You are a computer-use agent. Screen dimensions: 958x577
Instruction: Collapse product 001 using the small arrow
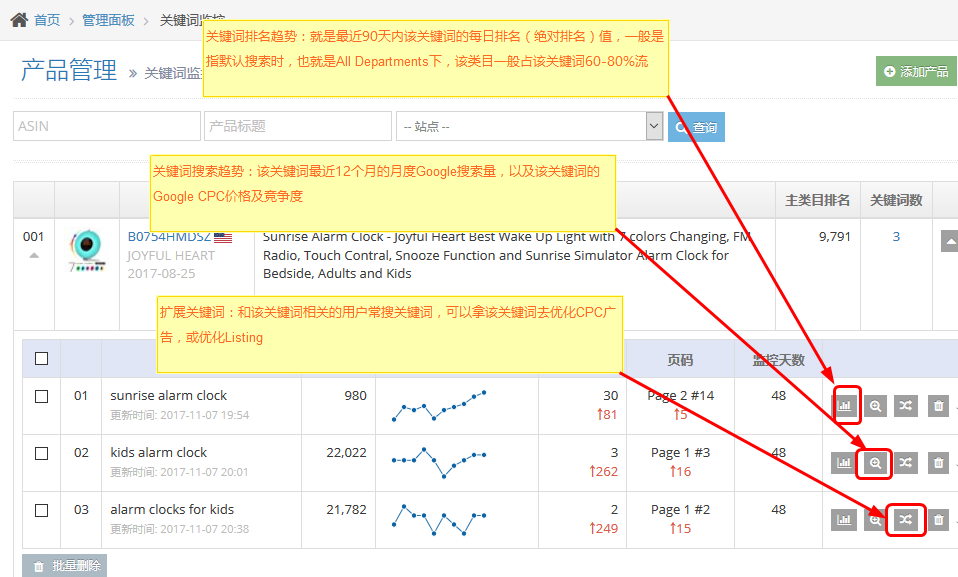pos(34,256)
